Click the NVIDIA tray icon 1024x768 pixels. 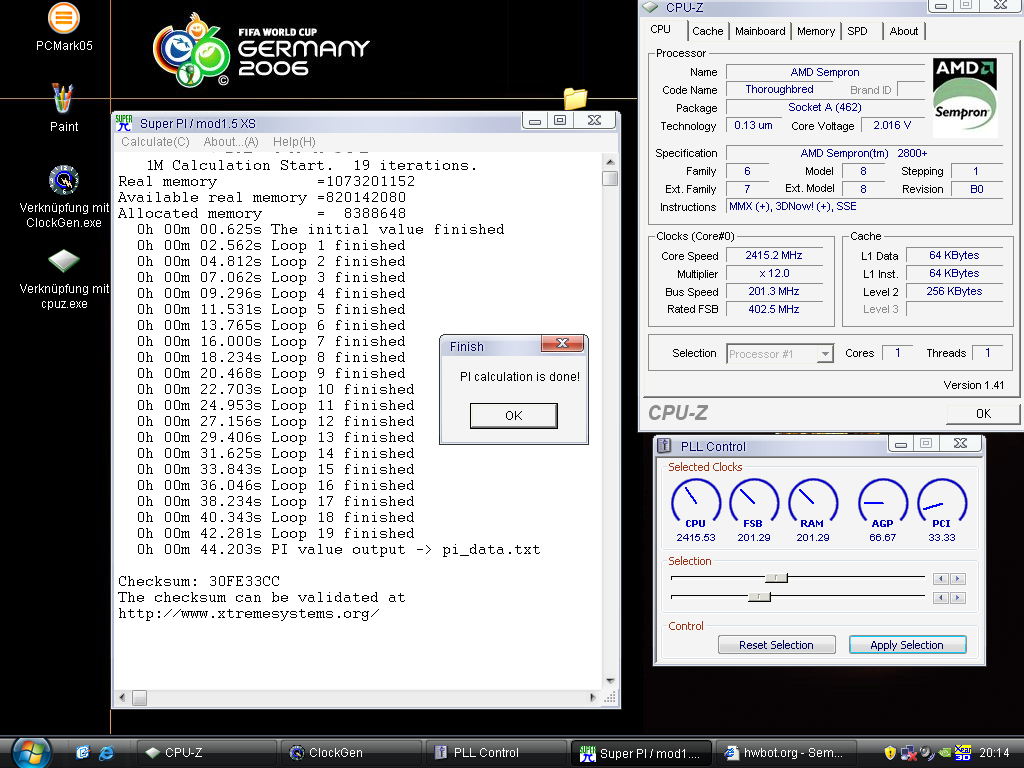[944, 753]
